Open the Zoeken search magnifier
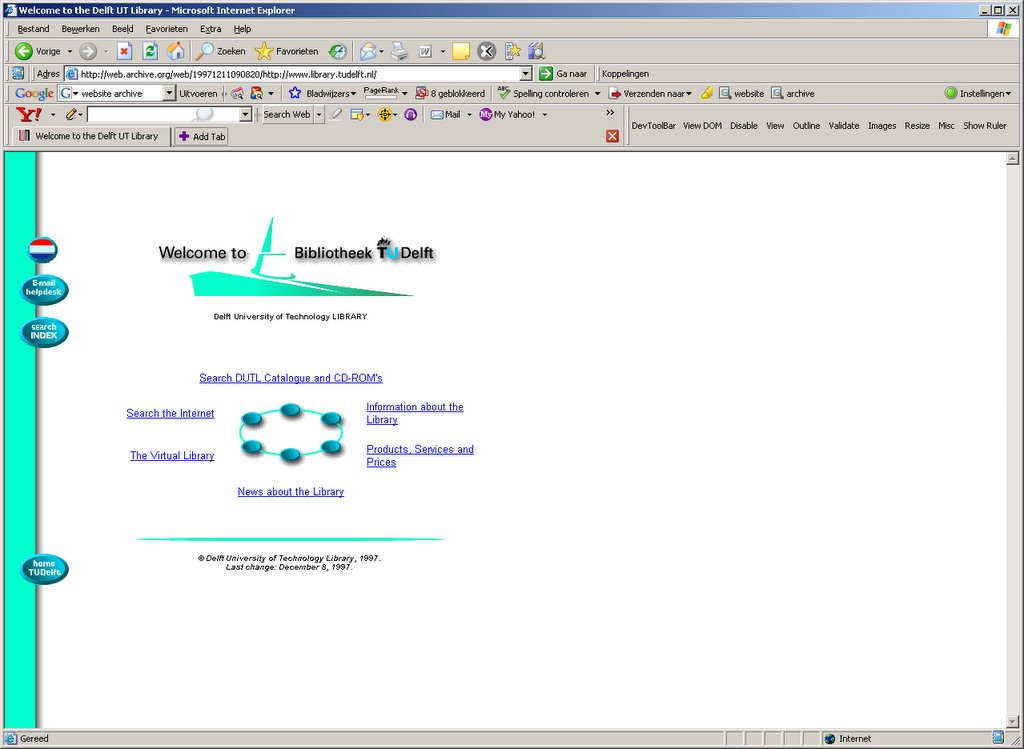The width and height of the screenshot is (1024, 749). [221, 51]
